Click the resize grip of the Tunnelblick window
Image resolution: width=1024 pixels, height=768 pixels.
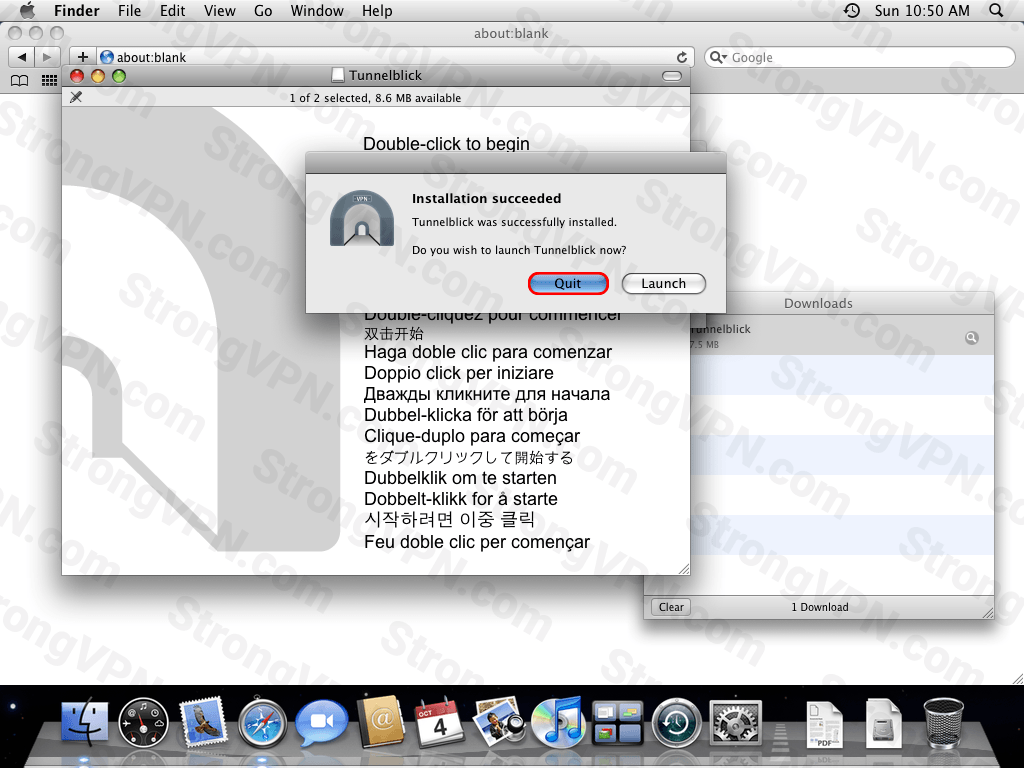684,569
